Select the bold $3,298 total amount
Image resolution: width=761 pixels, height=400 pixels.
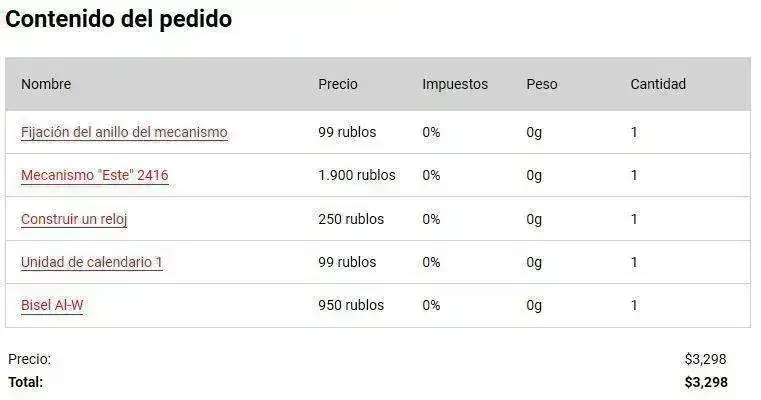(706, 382)
